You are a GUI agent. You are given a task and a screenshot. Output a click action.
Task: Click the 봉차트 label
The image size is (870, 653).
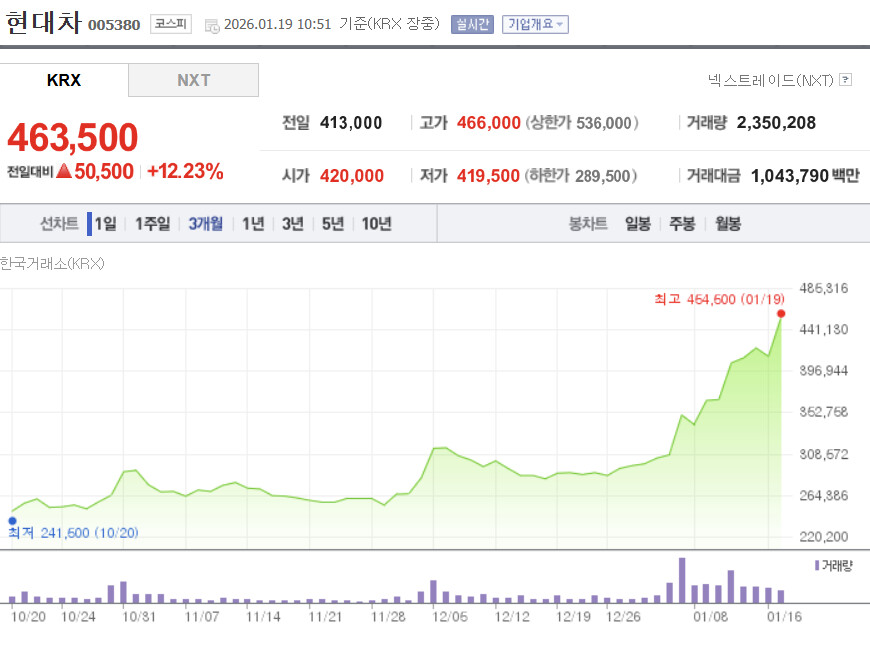[x=588, y=224]
